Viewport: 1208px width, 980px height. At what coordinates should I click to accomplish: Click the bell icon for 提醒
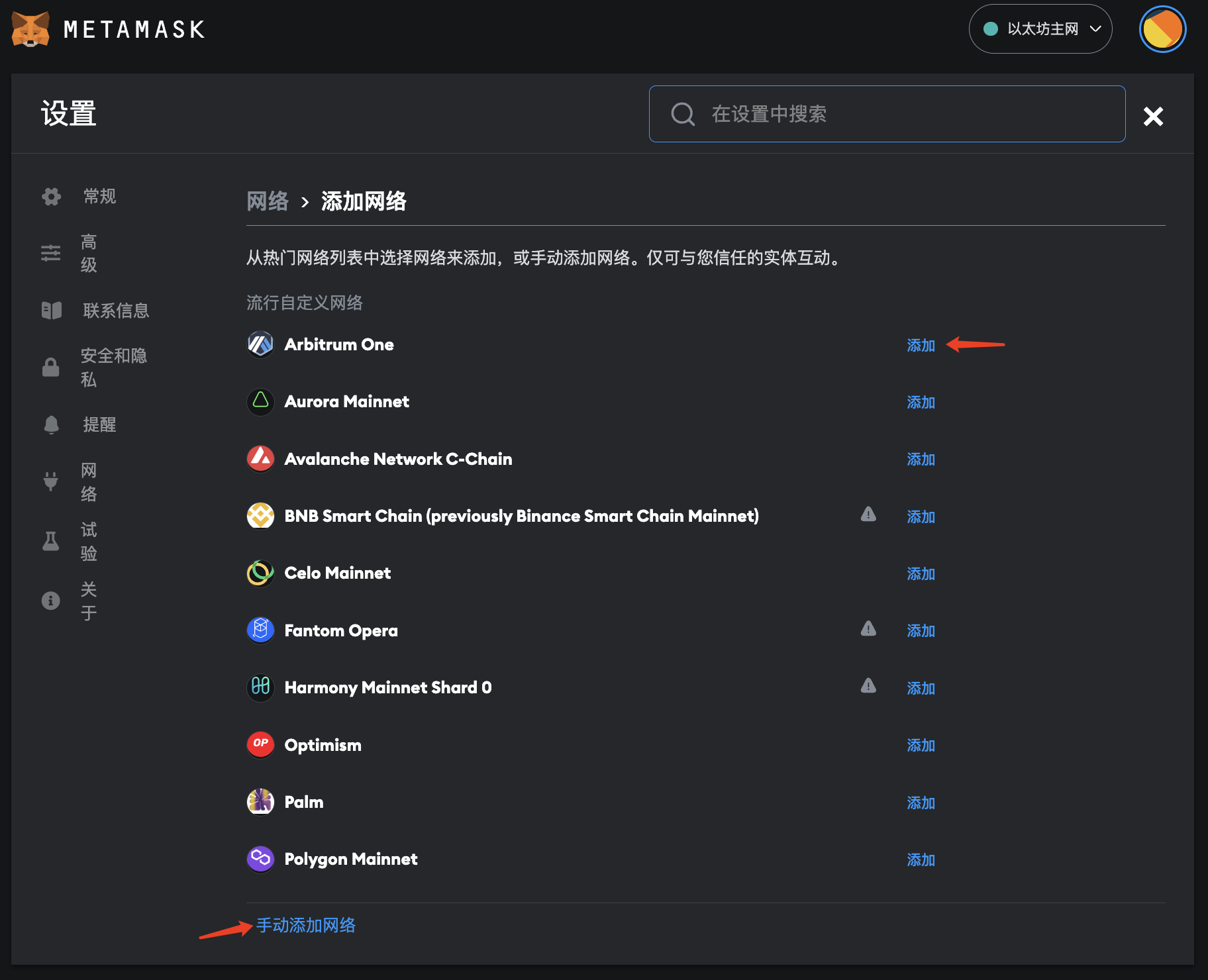tap(51, 424)
